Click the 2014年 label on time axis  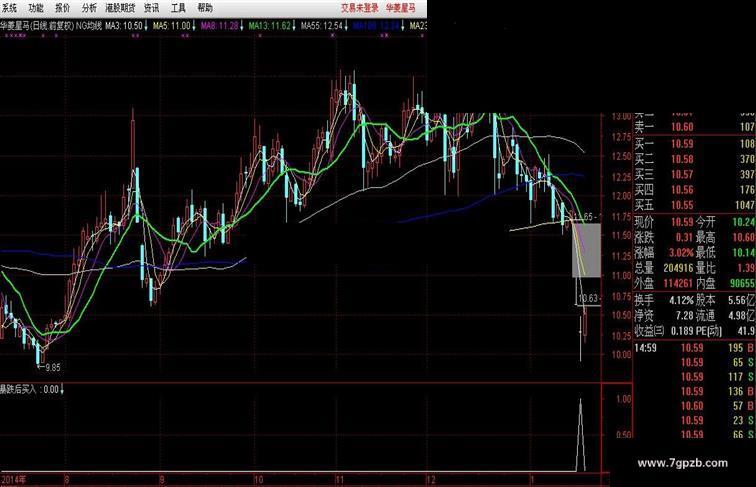[14, 480]
